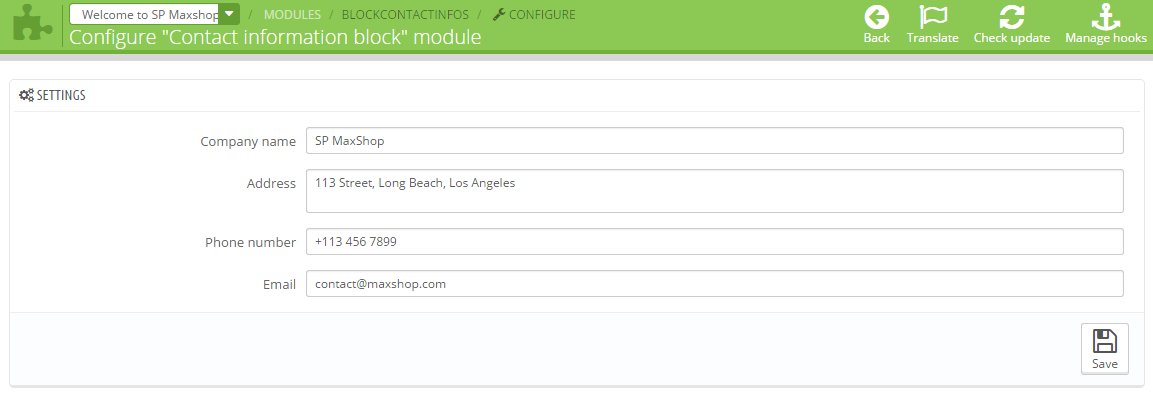Click the Configure Contact information block title

(275, 37)
